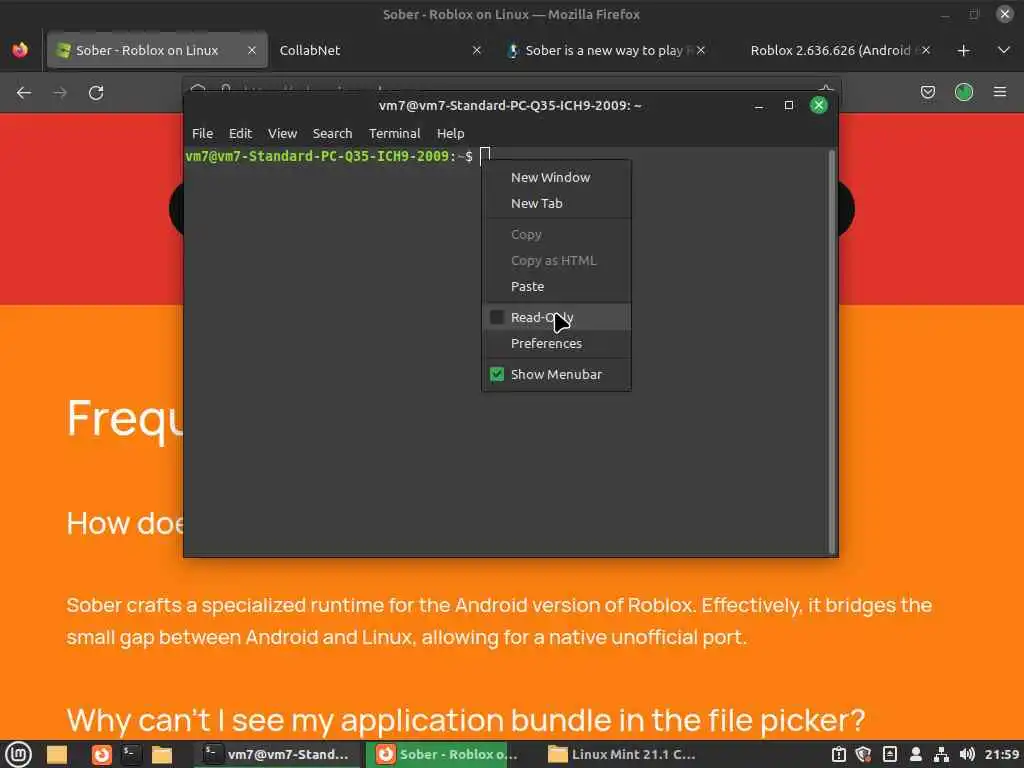Open the Terminal menu in menubar
Viewport: 1024px width, 768px height.
point(394,133)
